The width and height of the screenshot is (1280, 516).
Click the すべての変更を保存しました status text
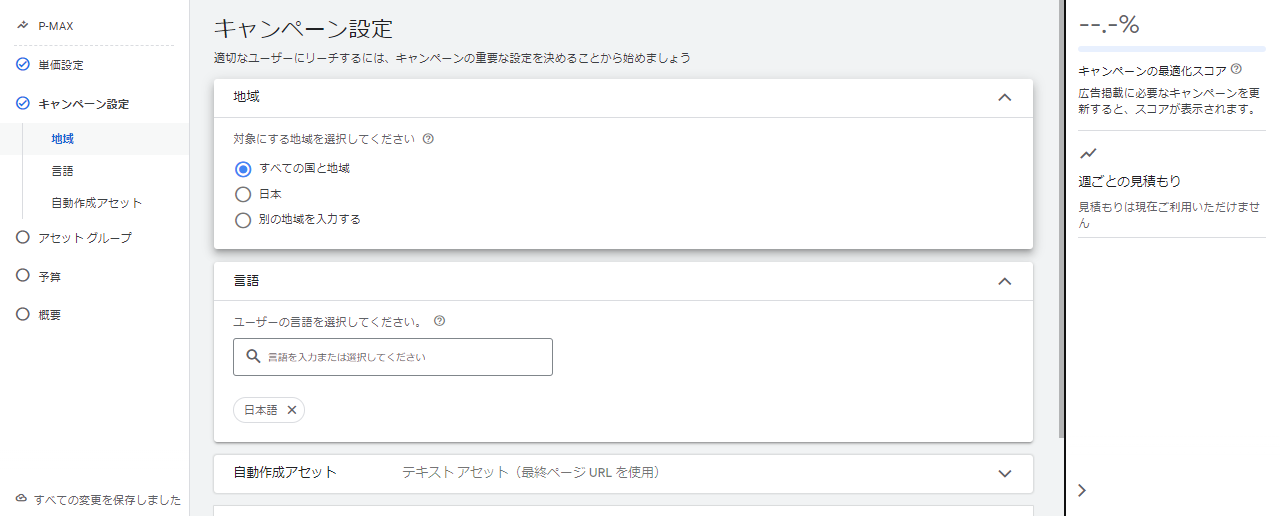(107, 499)
